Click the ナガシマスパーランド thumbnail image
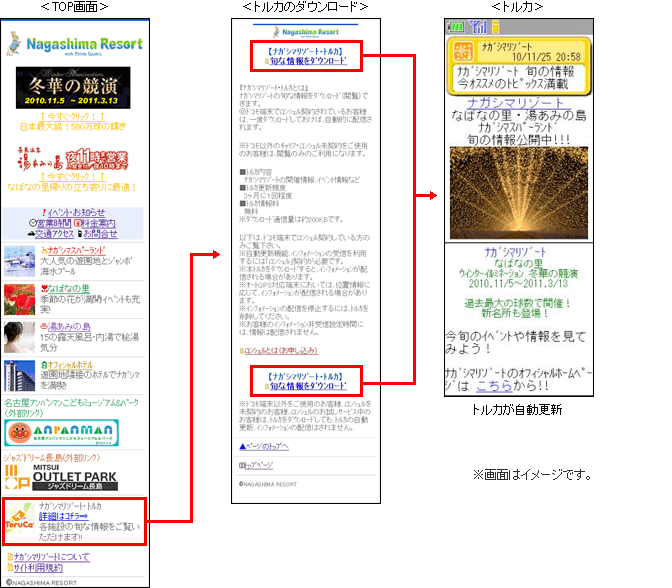Viewport: 672px width, 588px height. point(19,261)
